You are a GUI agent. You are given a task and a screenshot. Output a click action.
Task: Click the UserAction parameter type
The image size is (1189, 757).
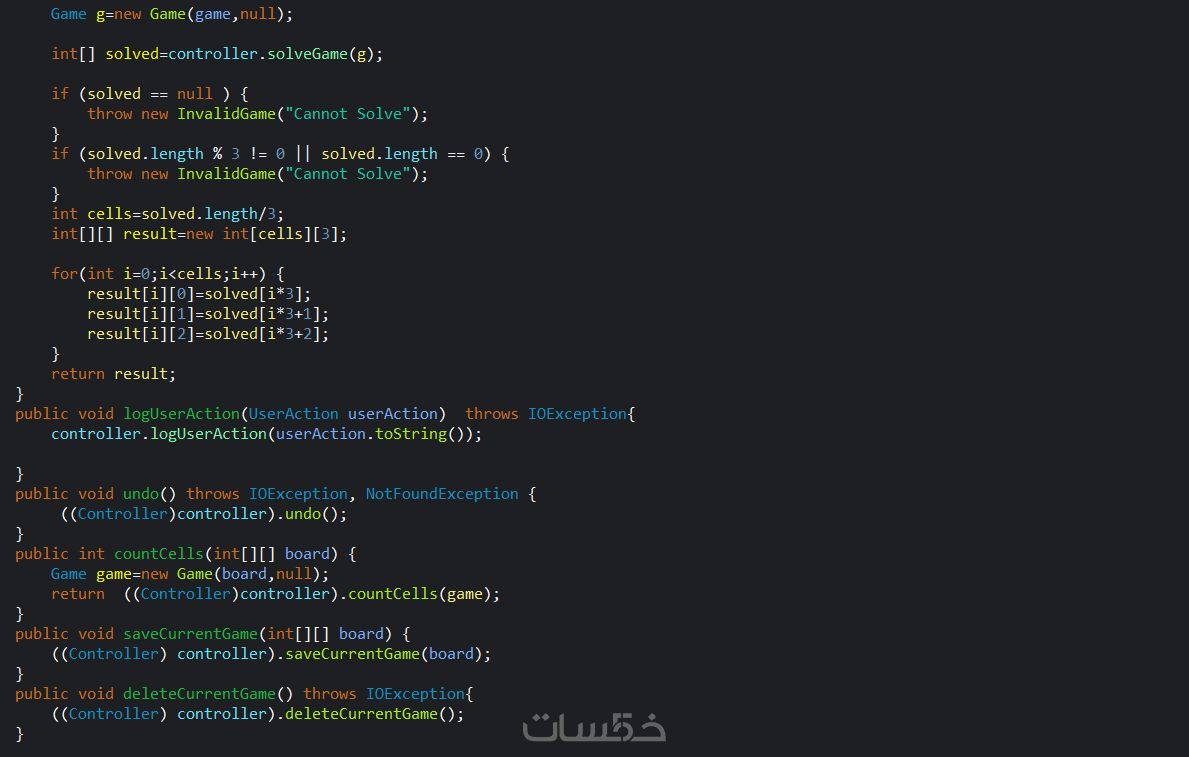pos(293,413)
